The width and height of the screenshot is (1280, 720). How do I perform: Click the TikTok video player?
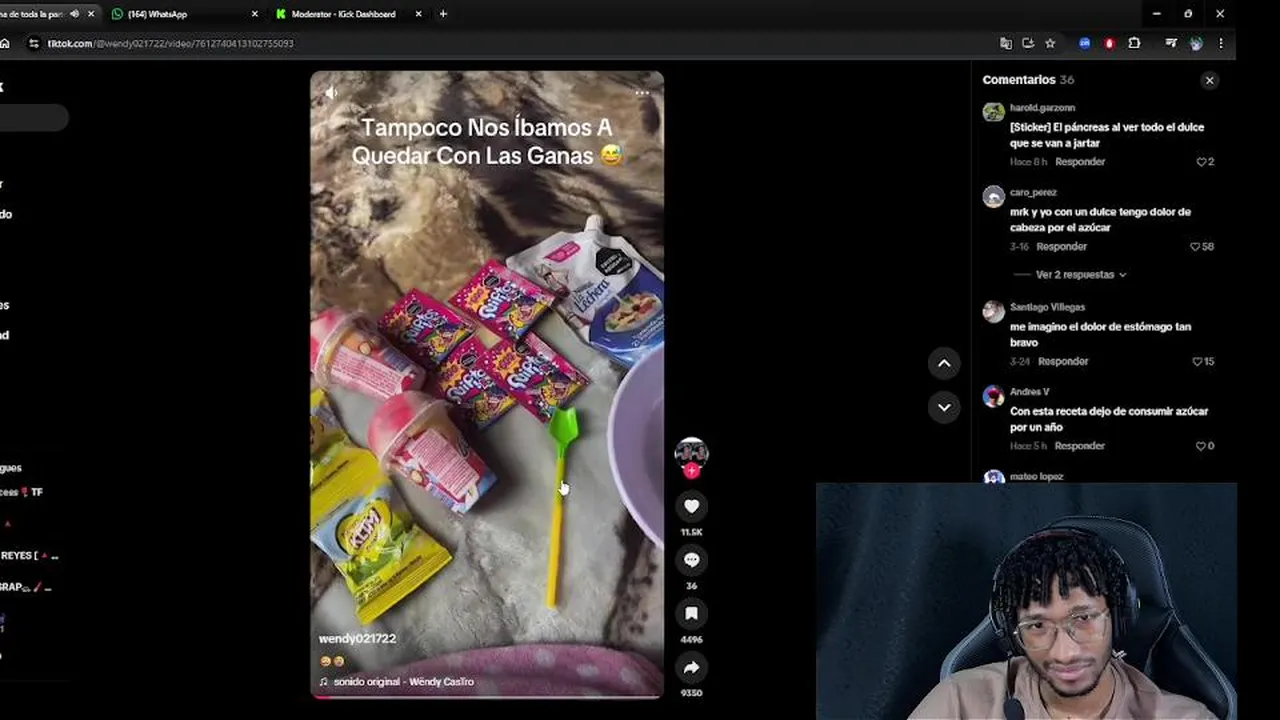[x=487, y=384]
